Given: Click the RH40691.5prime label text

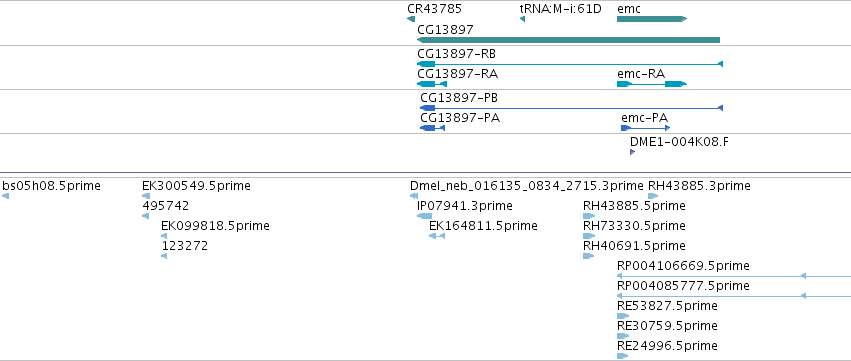Looking at the screenshot, I should click(x=634, y=246).
